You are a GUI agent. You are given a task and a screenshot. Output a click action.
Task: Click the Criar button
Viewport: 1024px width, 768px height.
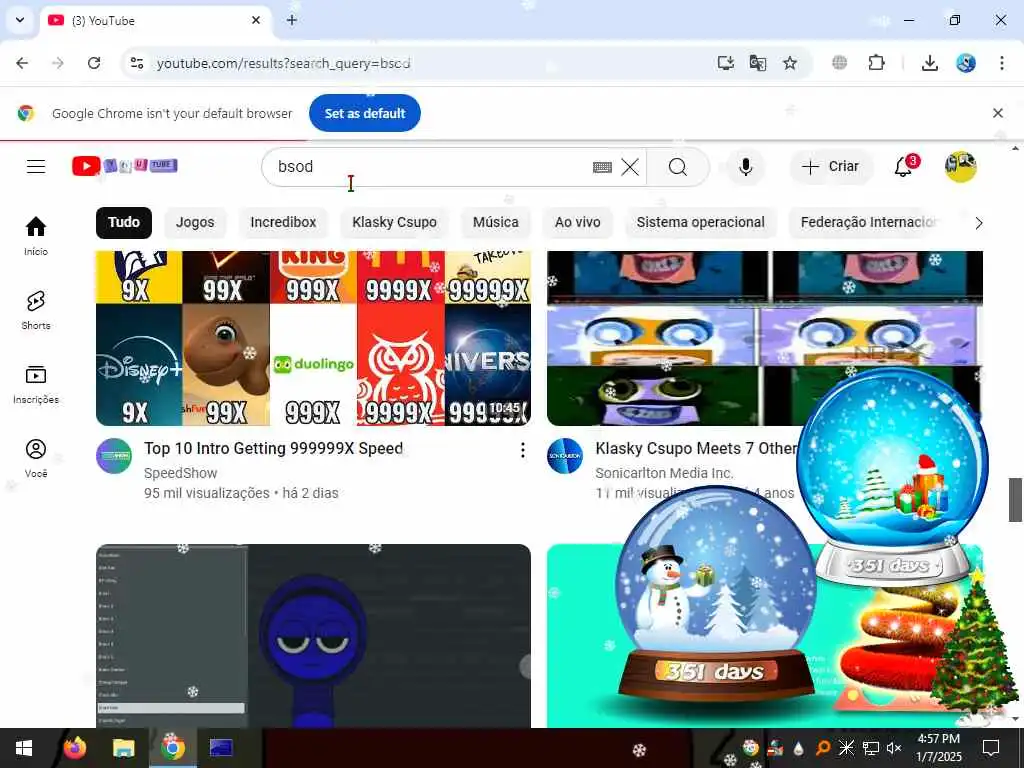click(x=830, y=167)
